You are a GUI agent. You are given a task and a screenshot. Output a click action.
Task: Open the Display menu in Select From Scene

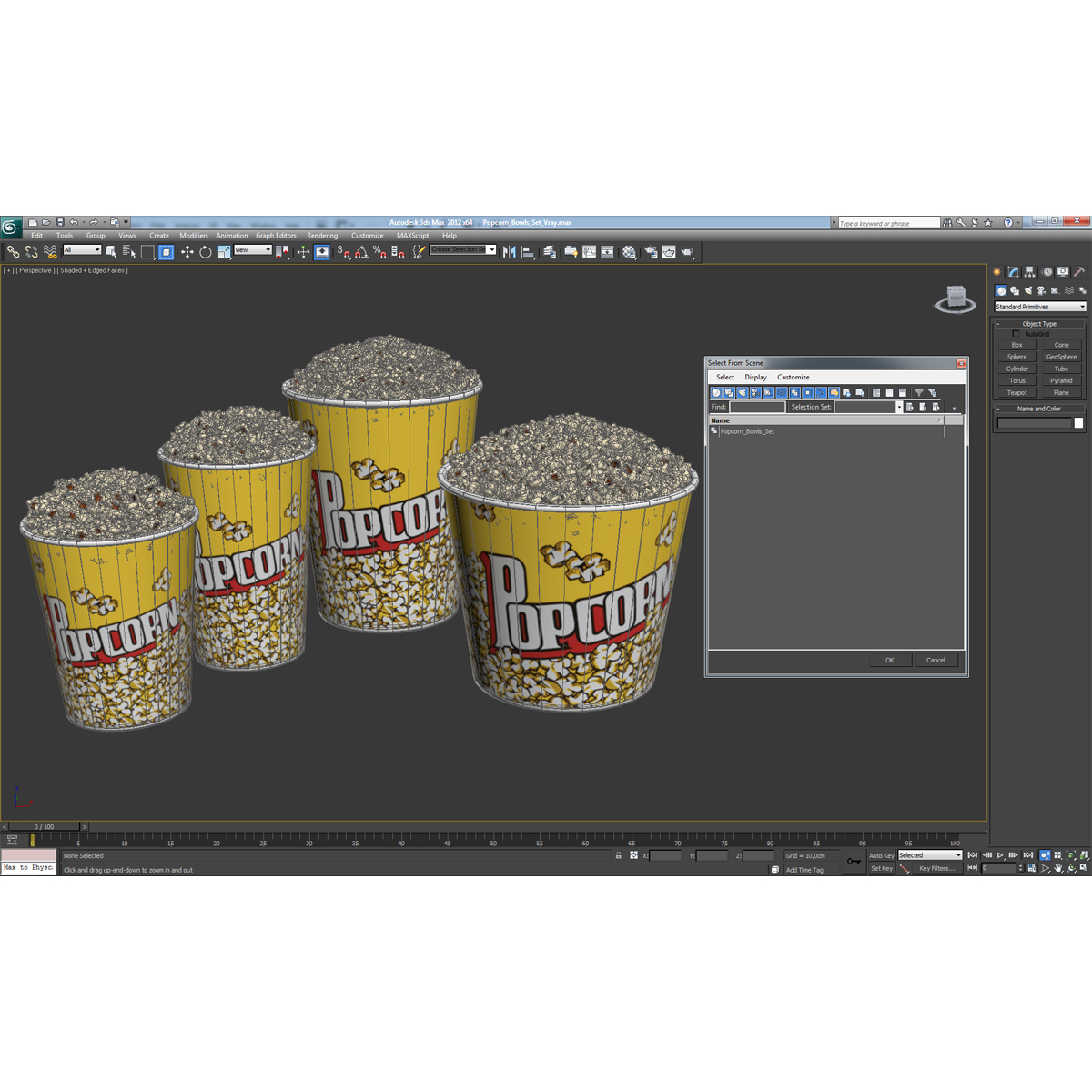(755, 377)
